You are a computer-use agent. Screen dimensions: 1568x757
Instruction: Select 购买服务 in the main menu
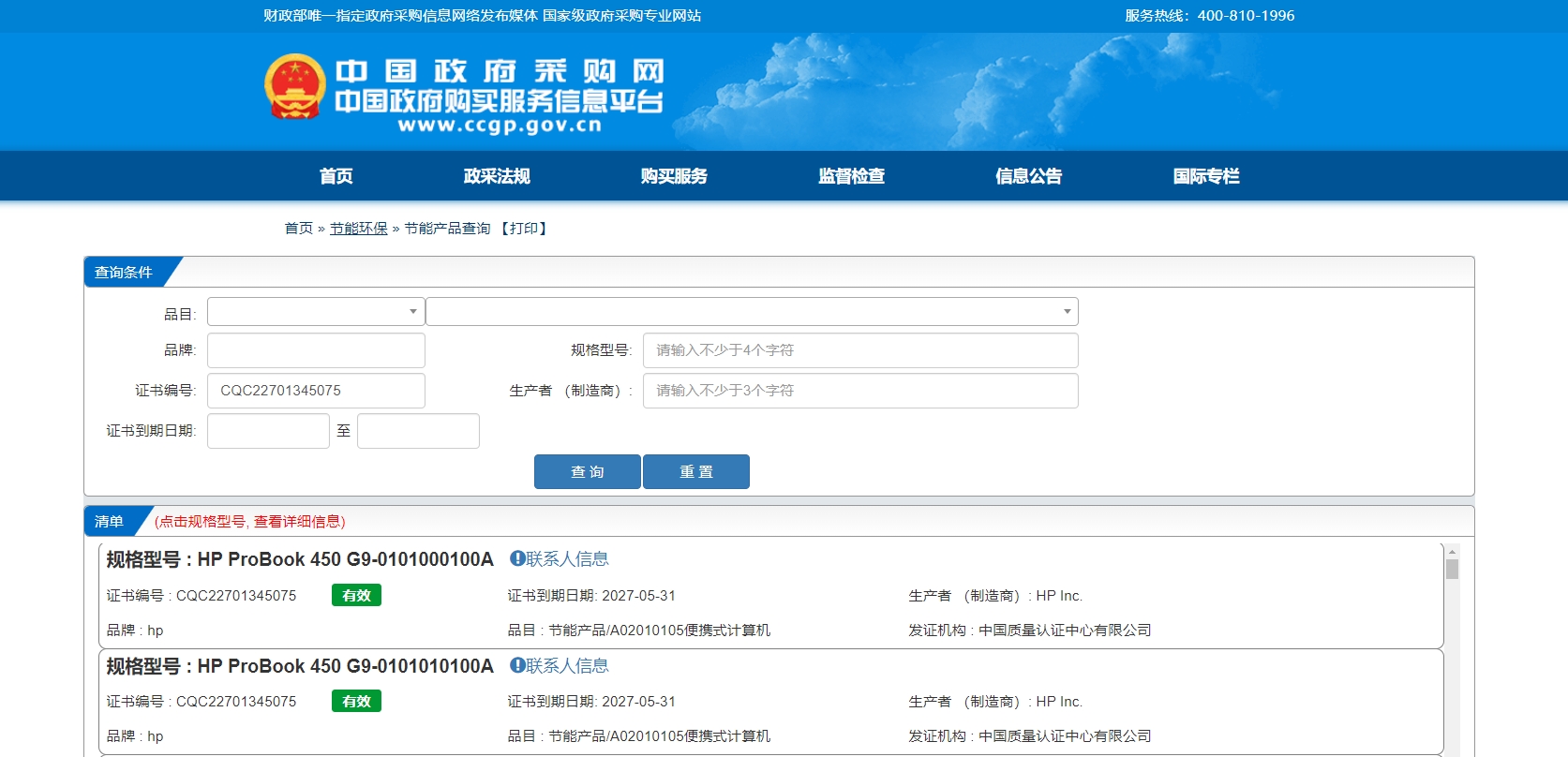point(674,176)
